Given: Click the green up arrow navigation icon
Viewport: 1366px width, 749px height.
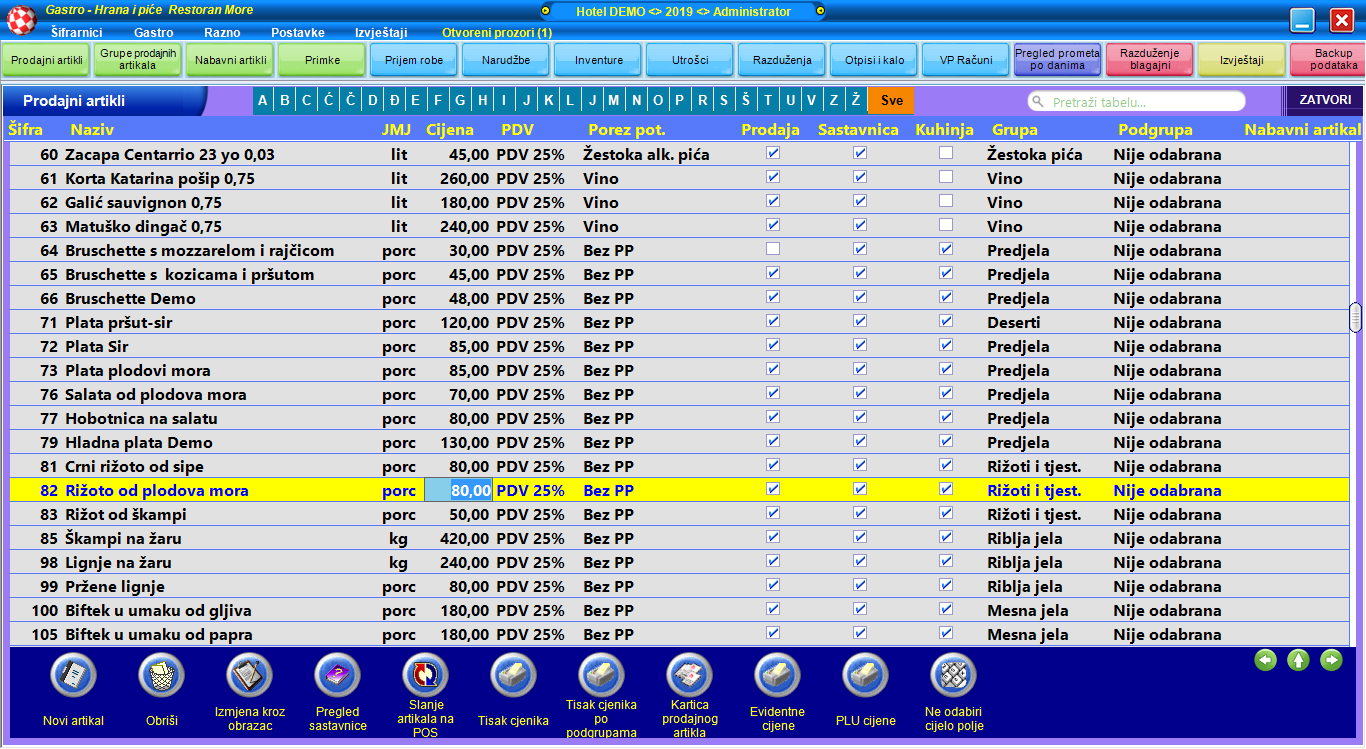Looking at the screenshot, I should pos(1298,660).
